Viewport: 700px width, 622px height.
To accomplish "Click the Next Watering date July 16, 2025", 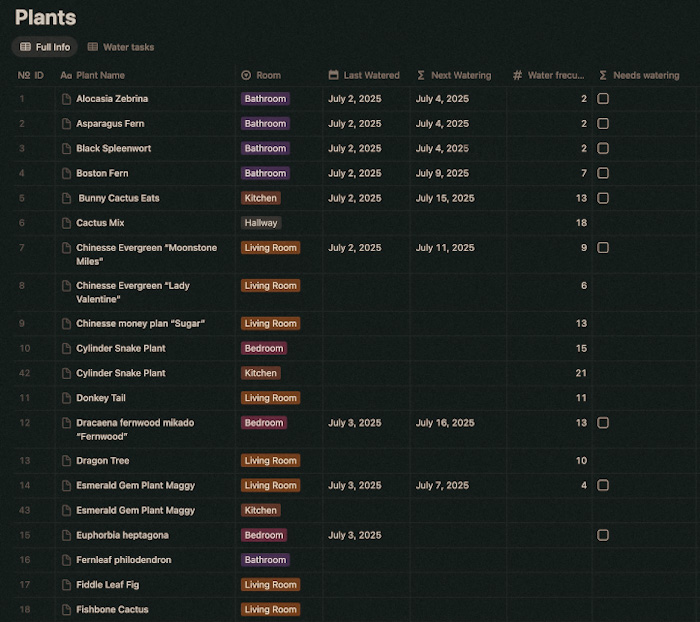I will pyautogui.click(x=445, y=422).
